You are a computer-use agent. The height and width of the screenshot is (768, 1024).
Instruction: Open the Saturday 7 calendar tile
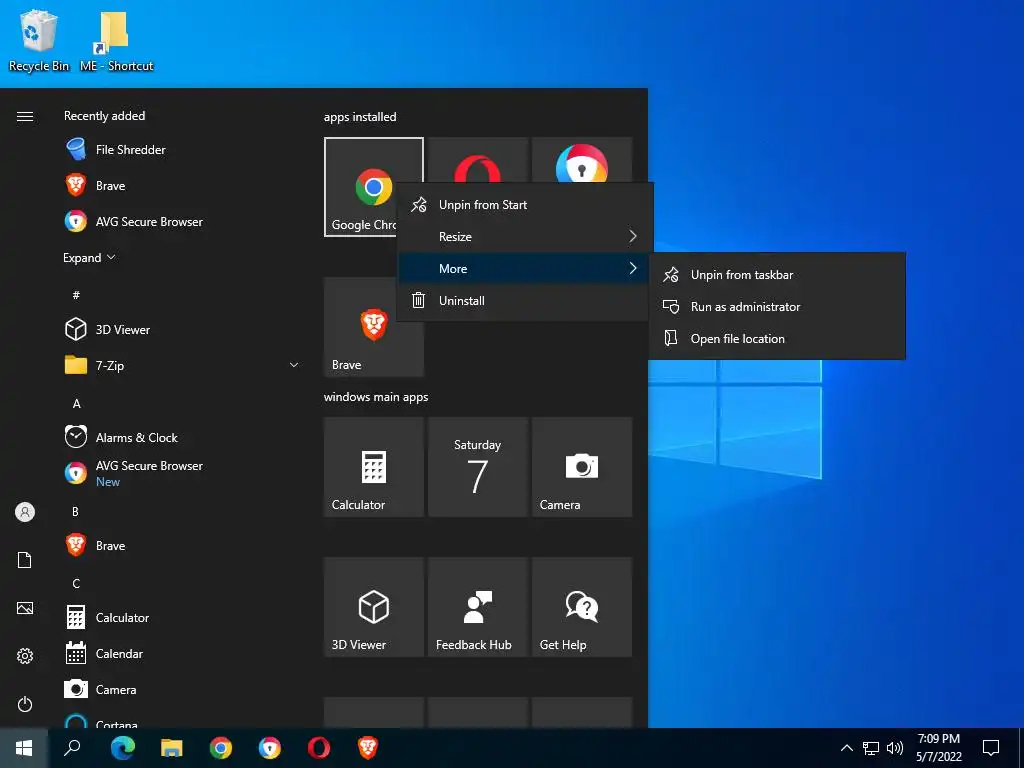pyautogui.click(x=478, y=467)
